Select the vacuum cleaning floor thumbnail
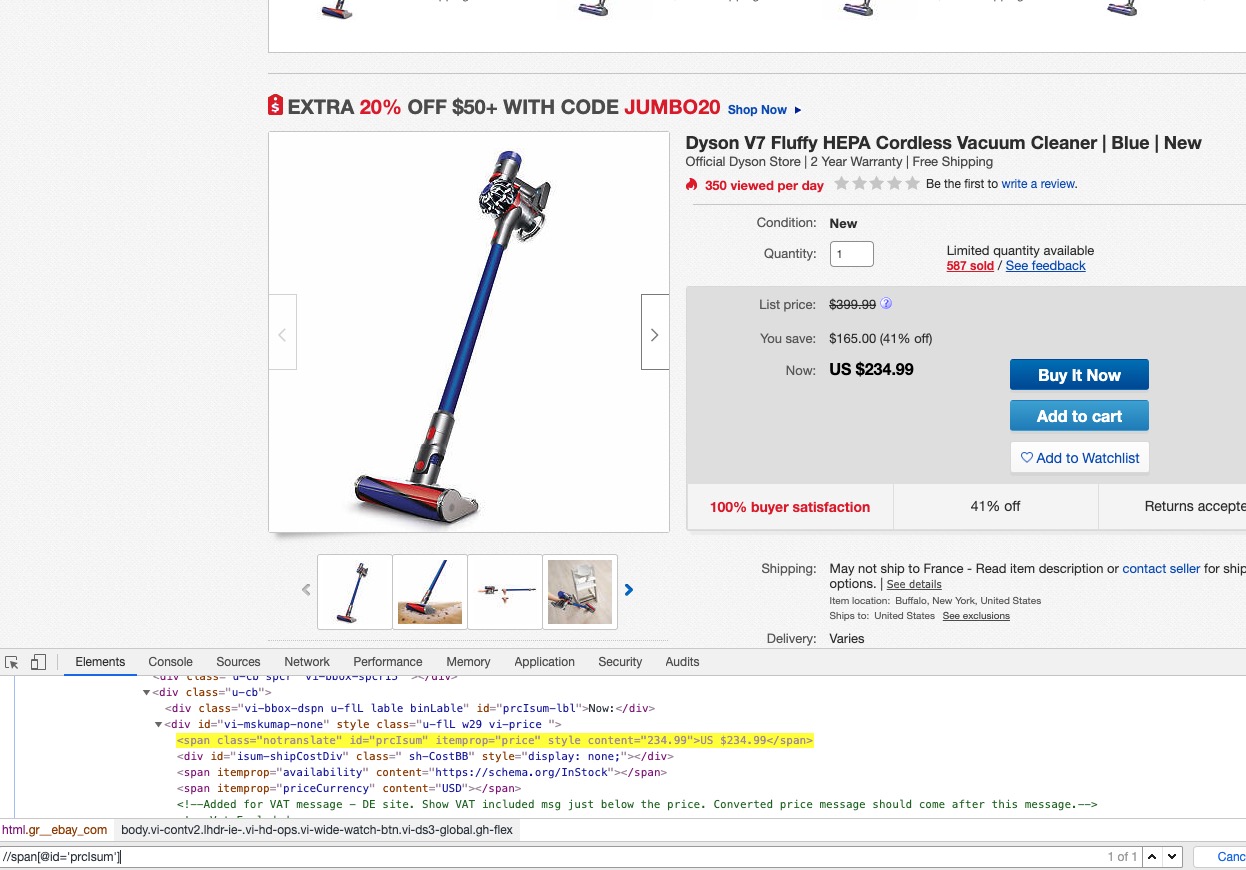1246x870 pixels. pyautogui.click(x=430, y=592)
